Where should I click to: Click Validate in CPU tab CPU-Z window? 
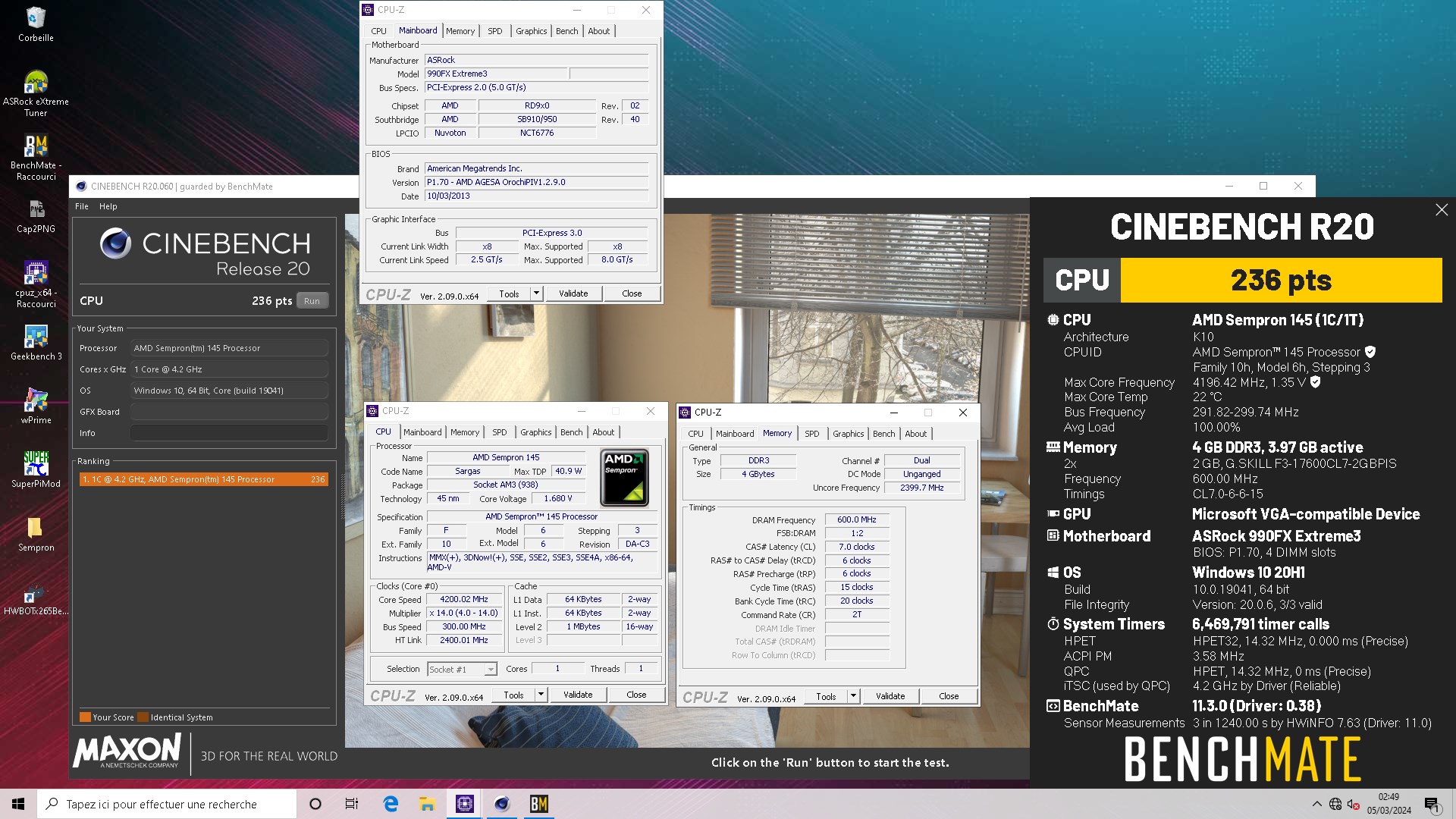tap(578, 695)
